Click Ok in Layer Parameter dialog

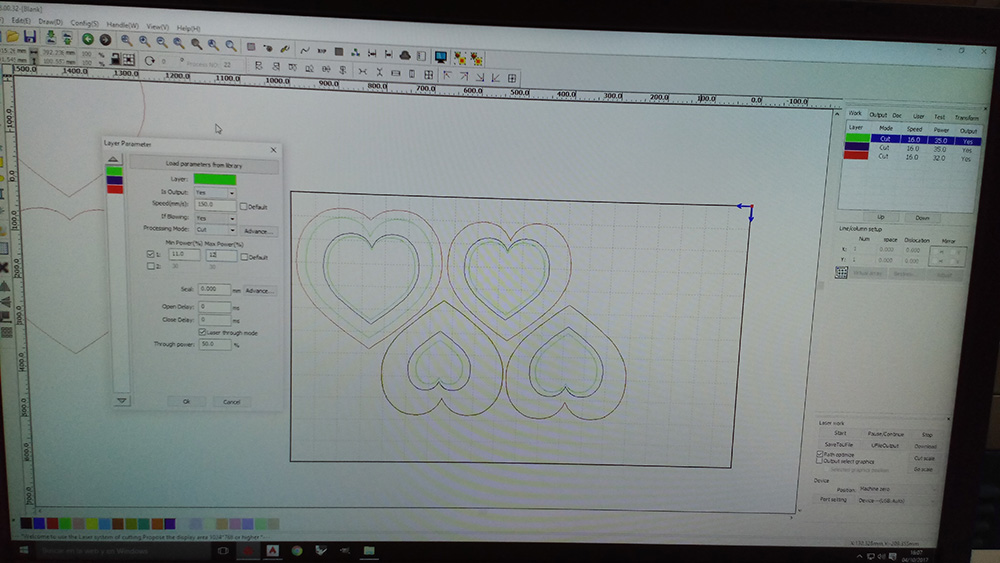click(186, 401)
